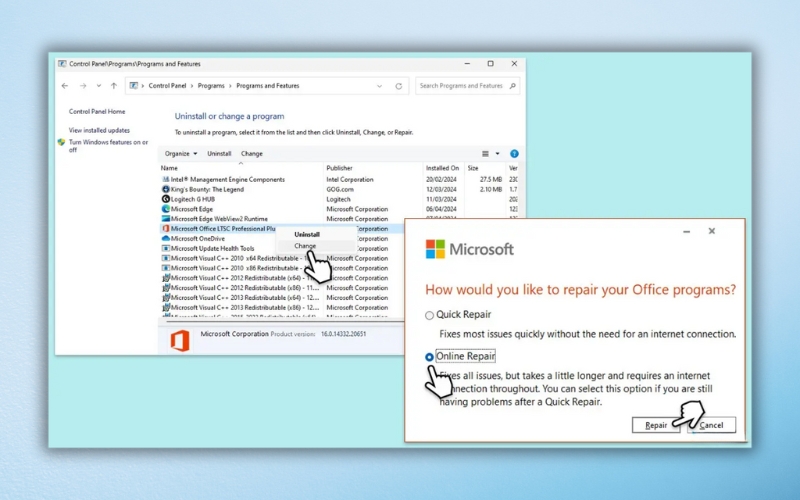The image size is (800, 500).
Task: Click Change in the list toolbar
Action: tap(252, 154)
